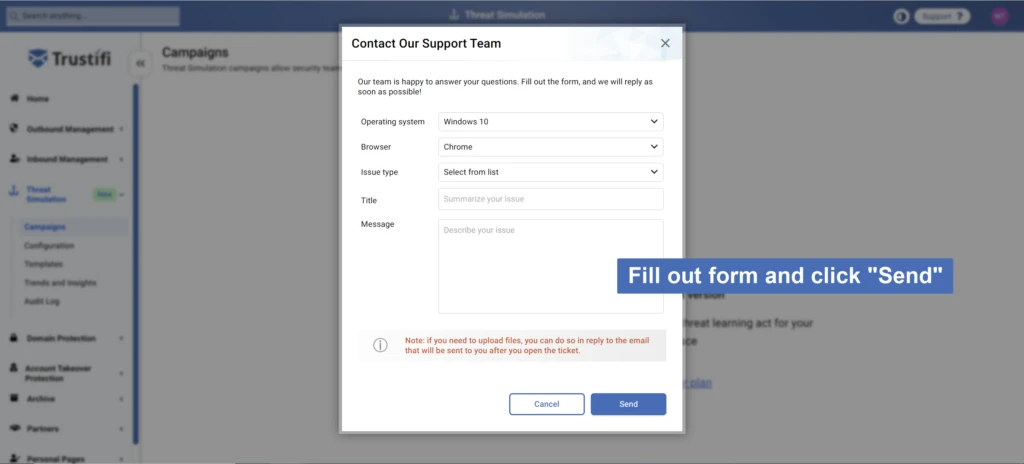Click the Title input field
The height and width of the screenshot is (464, 1024).
pyautogui.click(x=551, y=199)
